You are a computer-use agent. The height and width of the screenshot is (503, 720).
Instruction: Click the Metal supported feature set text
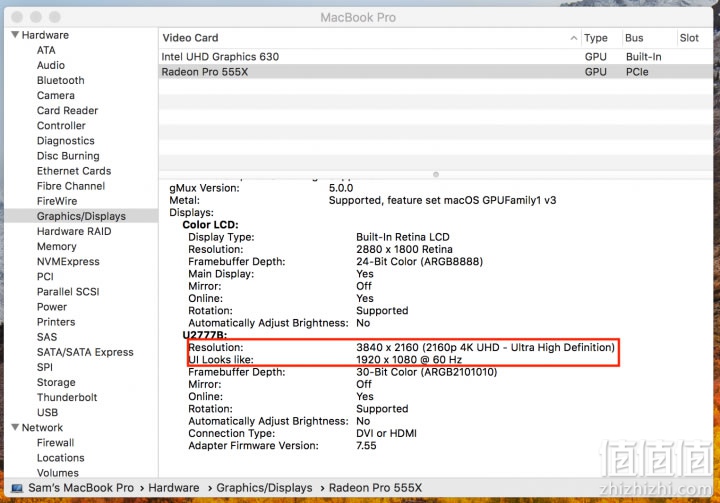coord(442,200)
